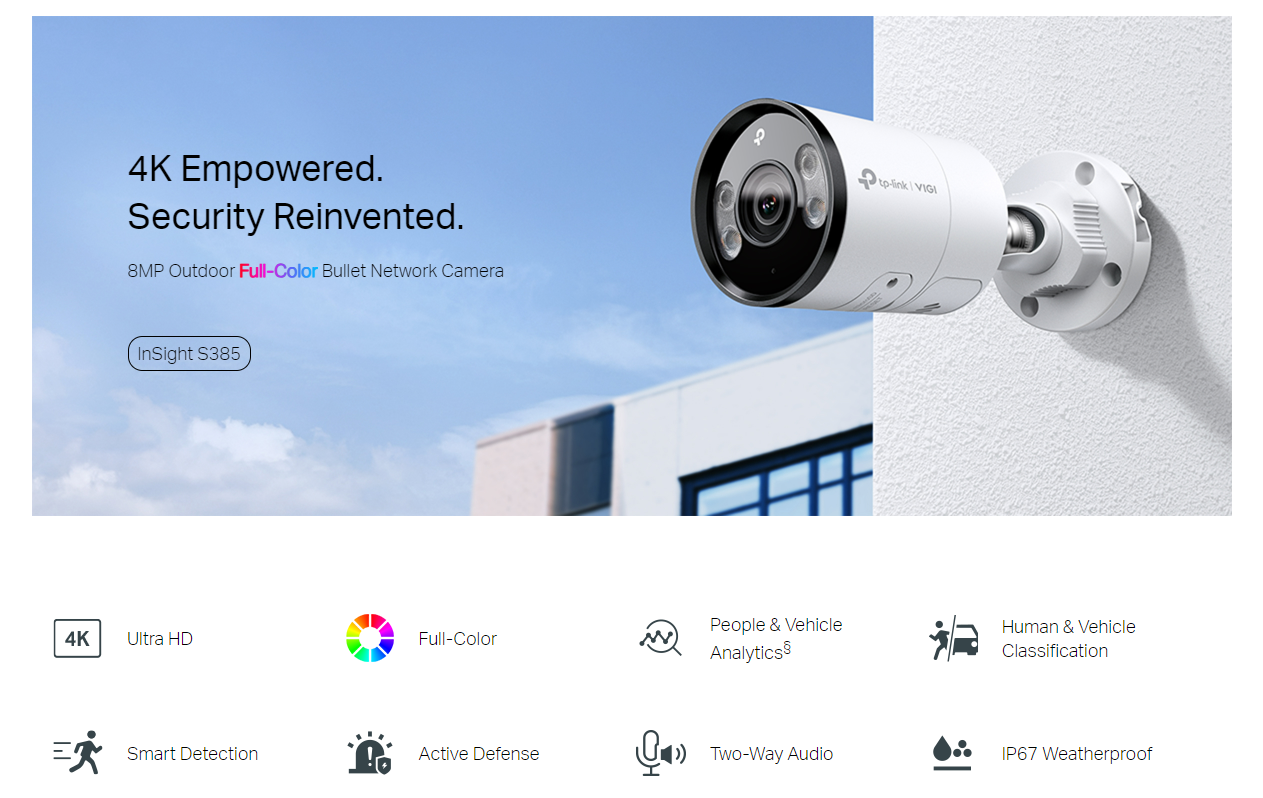1263x798 pixels.
Task: Click the People & Vehicle Analytics label
Action: 776,638
